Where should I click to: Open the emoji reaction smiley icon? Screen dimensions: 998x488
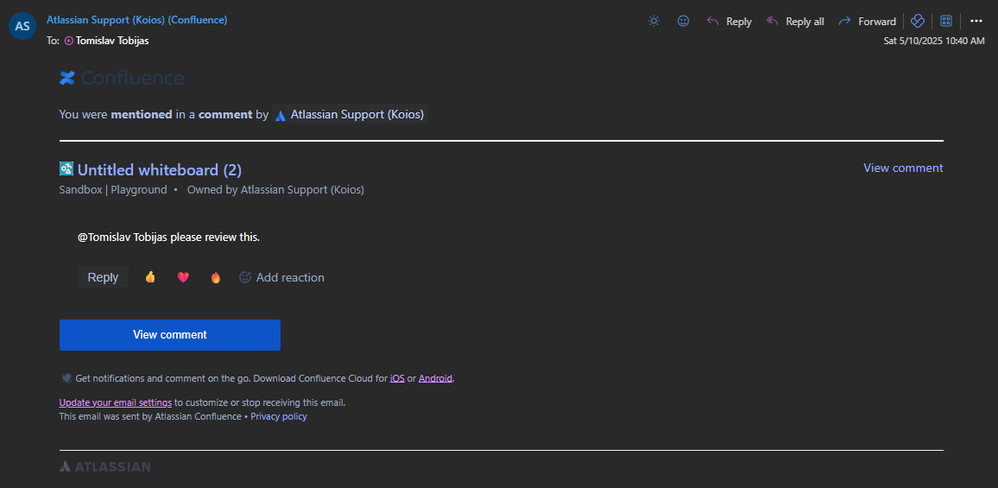683,21
